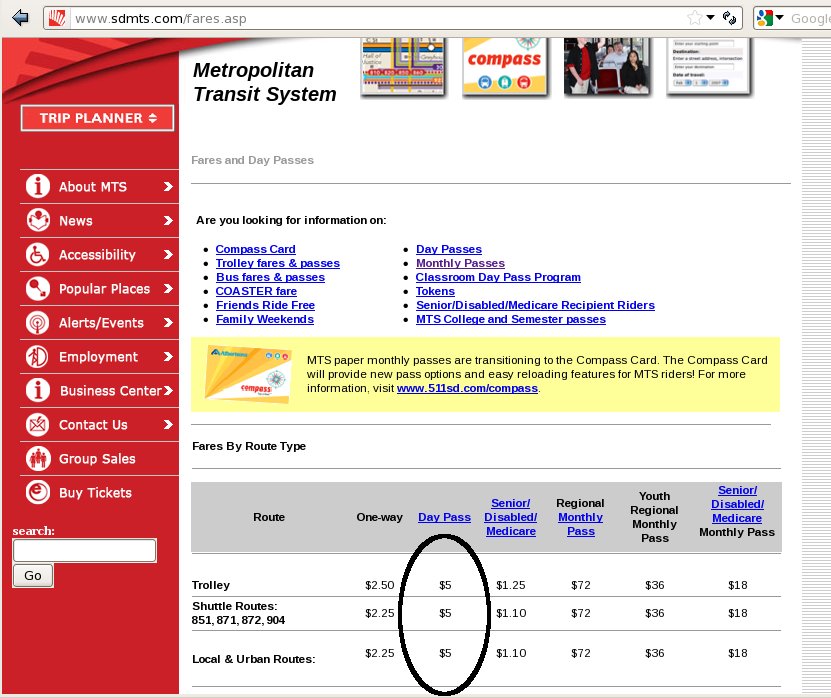Bookmark page with the star icon

point(694,18)
